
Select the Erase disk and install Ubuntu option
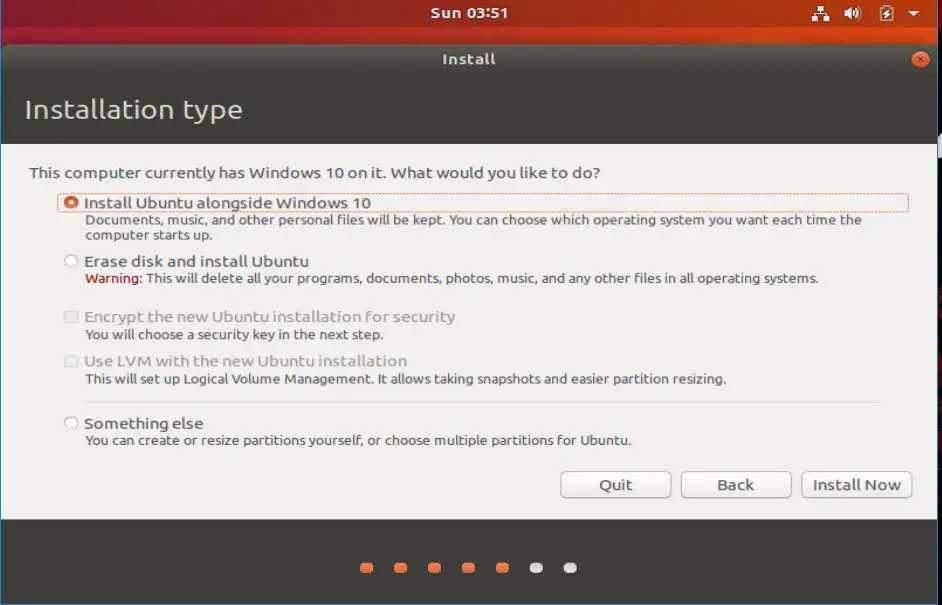[x=71, y=261]
